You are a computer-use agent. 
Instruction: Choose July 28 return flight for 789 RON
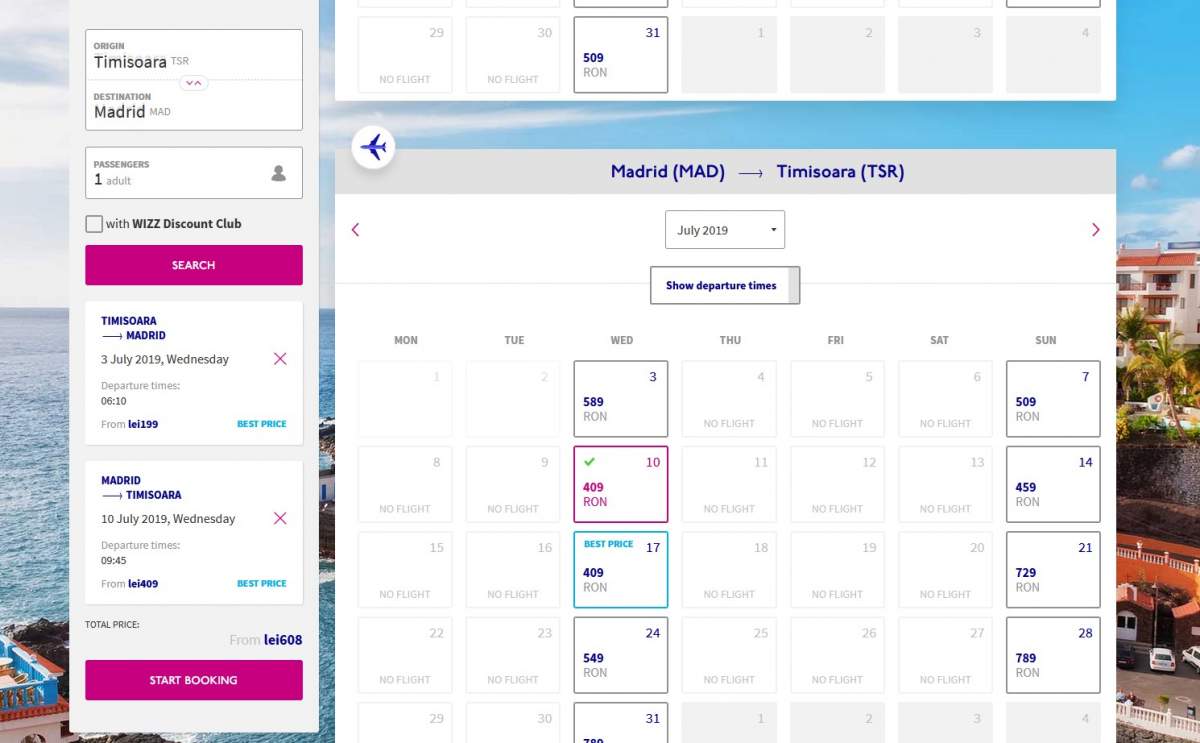point(1052,655)
